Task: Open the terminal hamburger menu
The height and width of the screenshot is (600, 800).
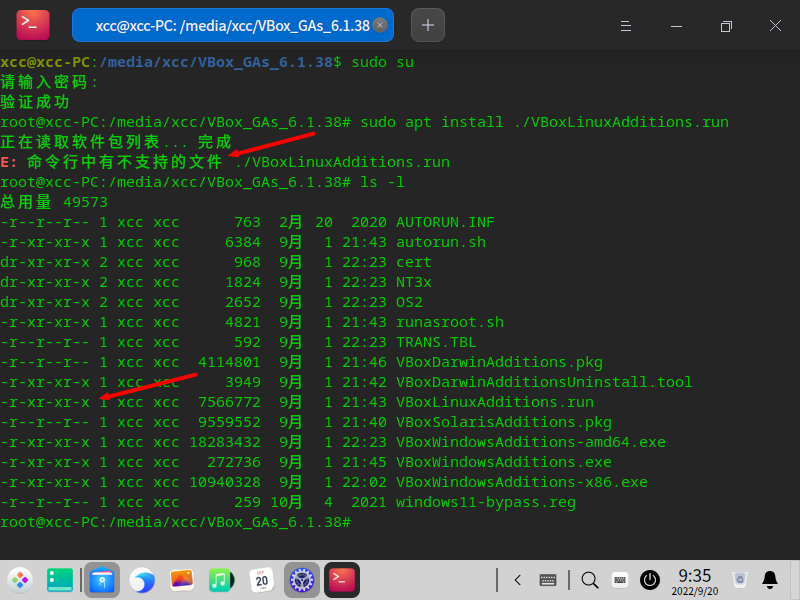Action: point(626,26)
